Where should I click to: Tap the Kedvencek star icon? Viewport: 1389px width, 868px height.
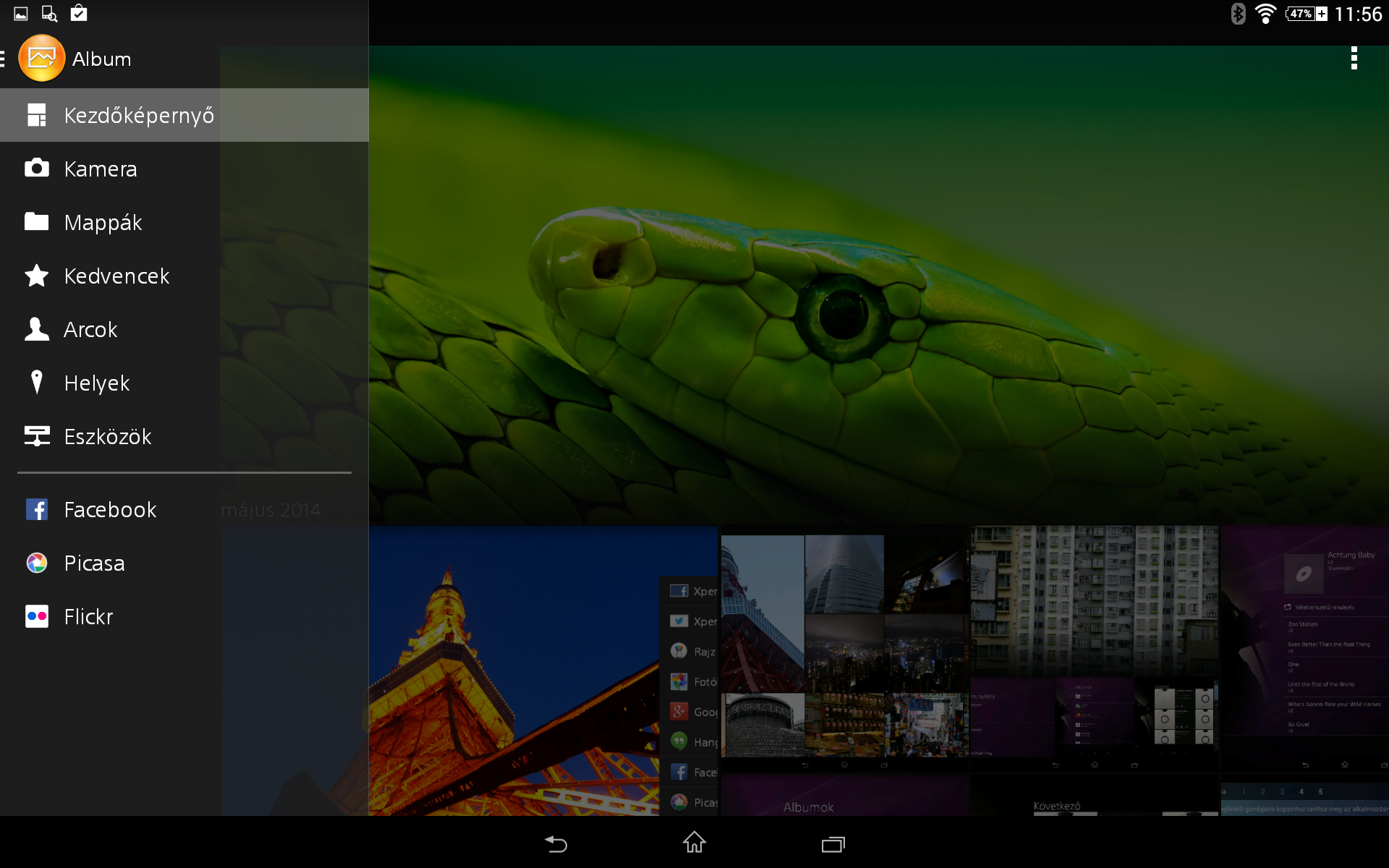37,275
